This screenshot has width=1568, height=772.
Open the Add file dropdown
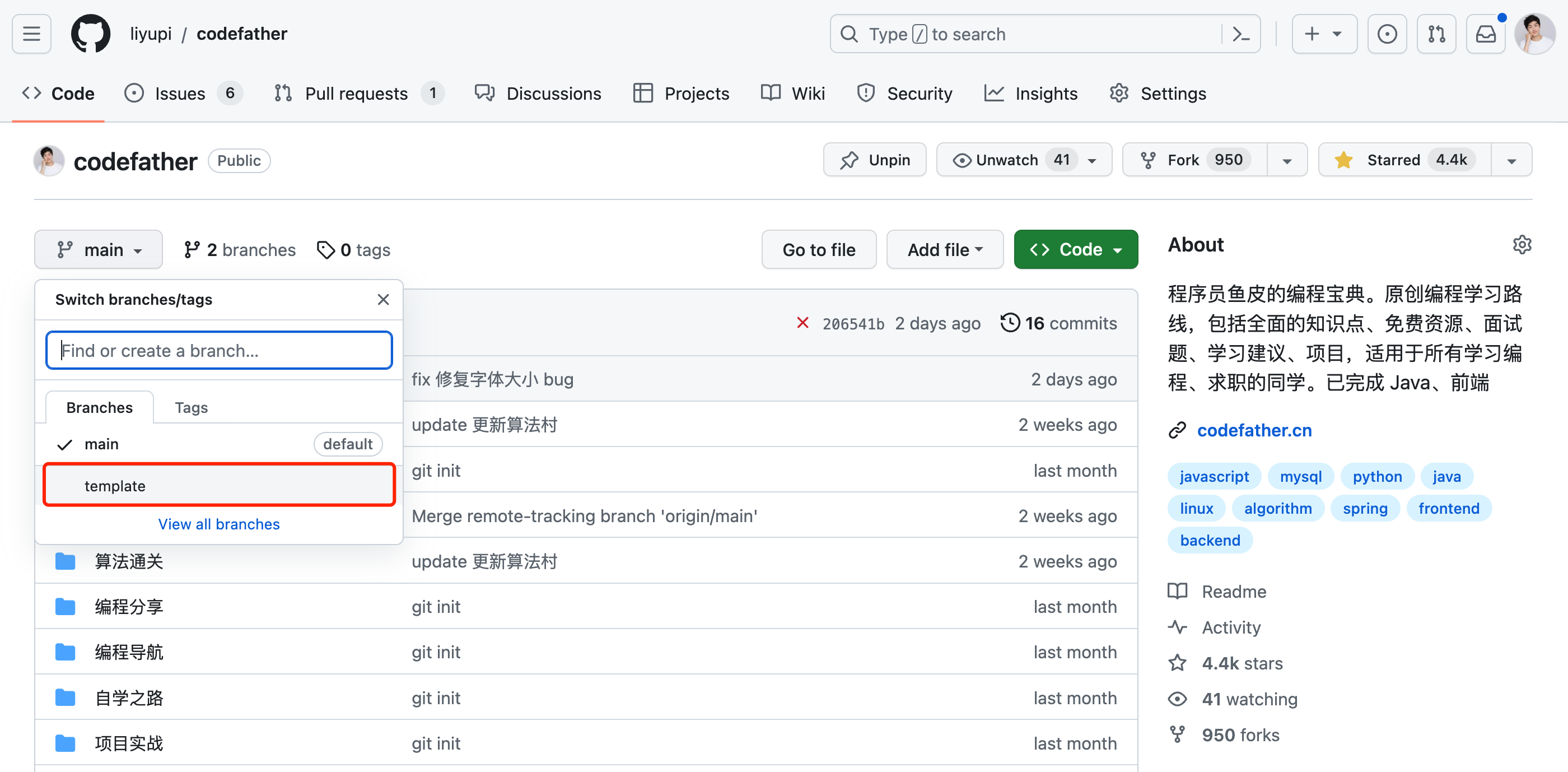click(945, 250)
